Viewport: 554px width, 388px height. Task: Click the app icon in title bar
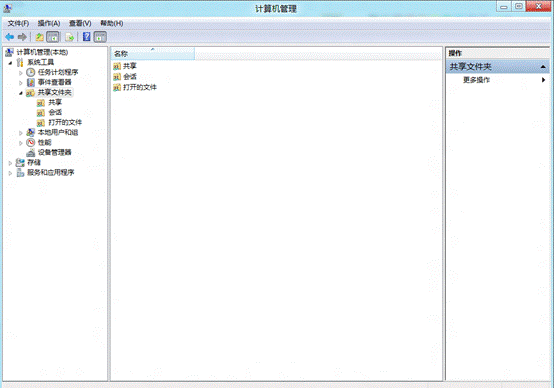pyautogui.click(x=7, y=8)
